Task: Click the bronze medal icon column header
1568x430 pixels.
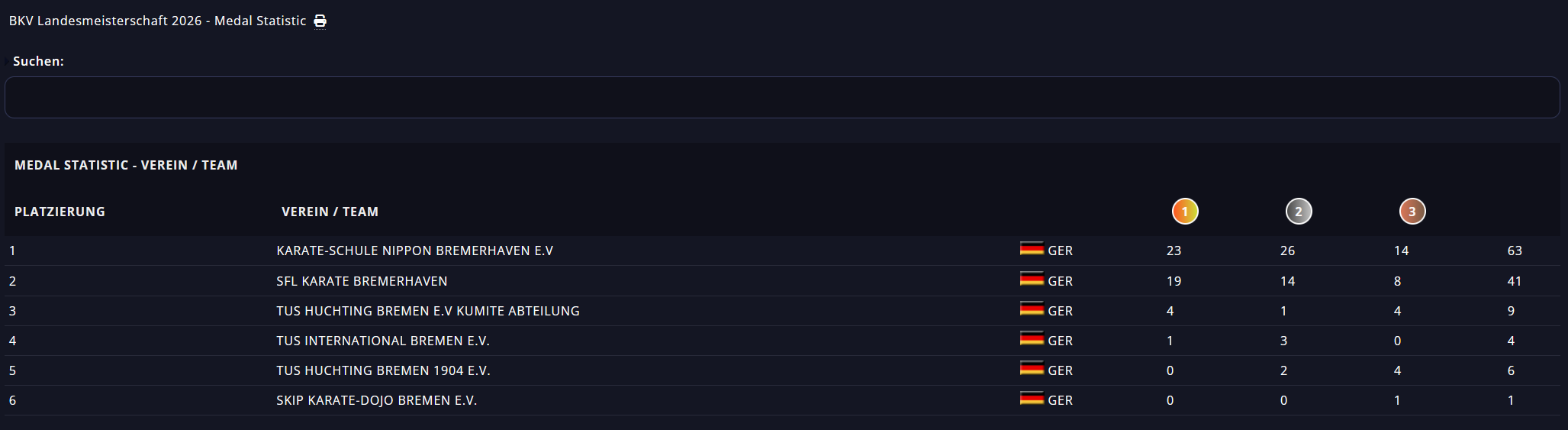Action: [x=1412, y=212]
